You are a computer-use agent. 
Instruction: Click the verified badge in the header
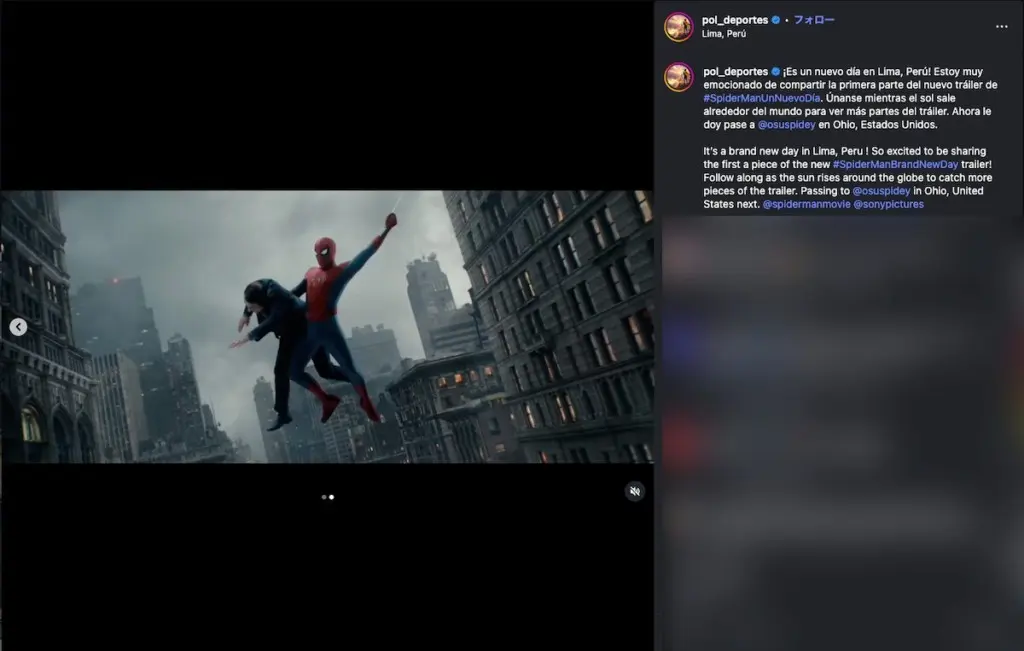coord(776,20)
